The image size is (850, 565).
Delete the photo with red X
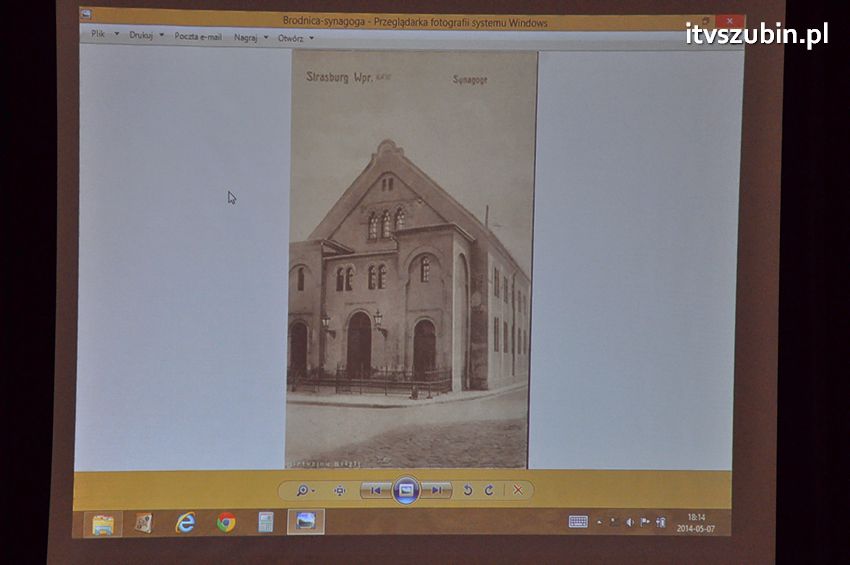tap(518, 490)
